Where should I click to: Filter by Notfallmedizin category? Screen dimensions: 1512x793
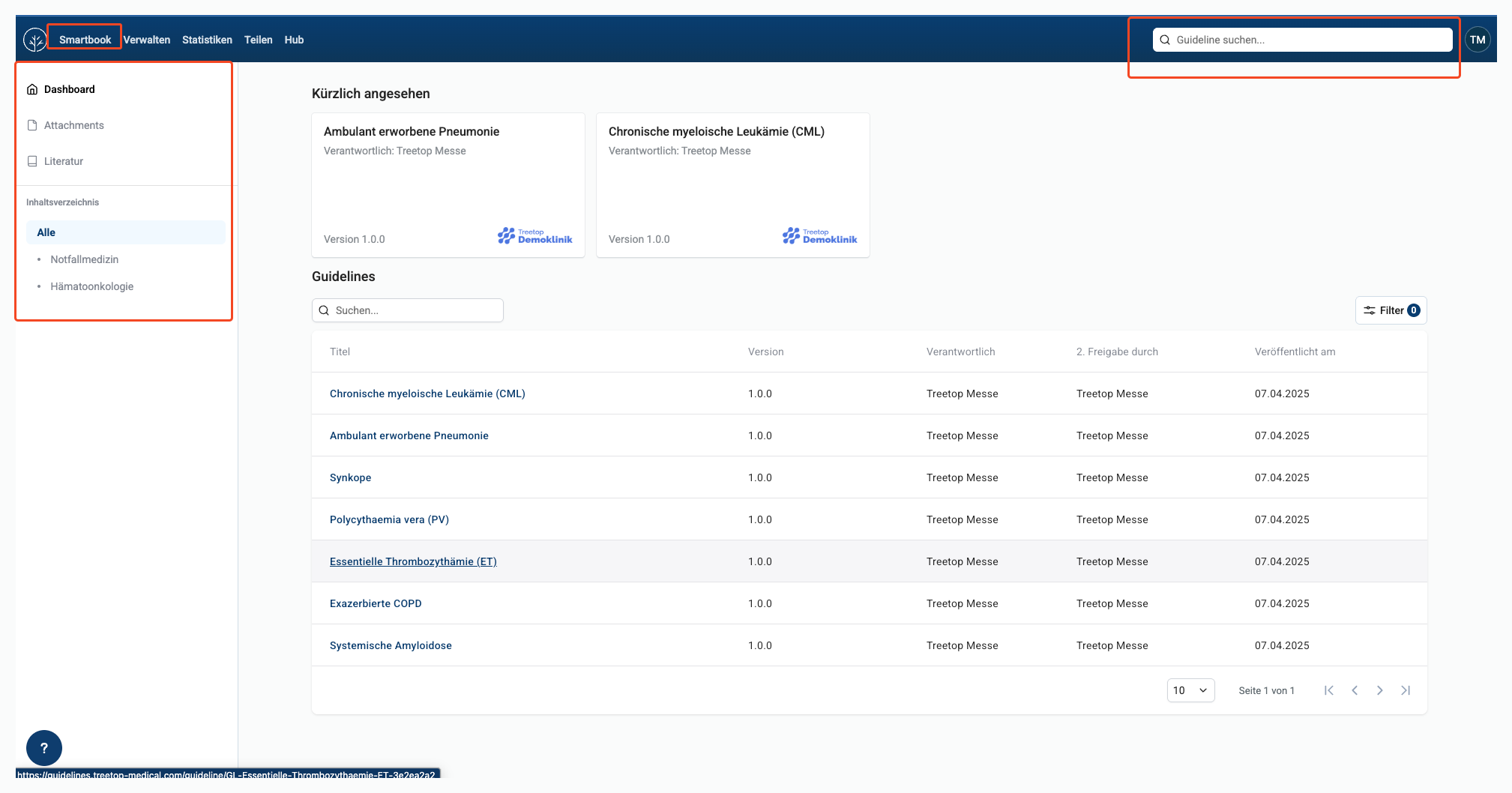tap(85, 259)
